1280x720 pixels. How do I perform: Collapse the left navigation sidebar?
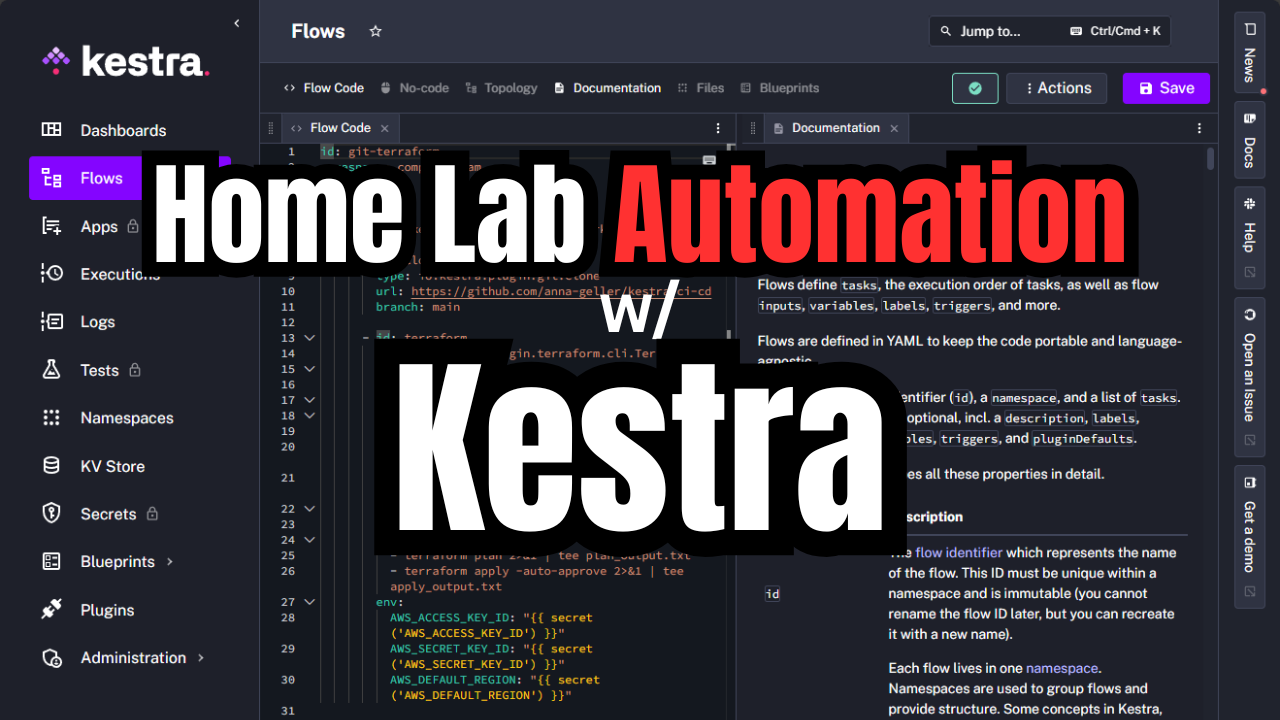(236, 23)
